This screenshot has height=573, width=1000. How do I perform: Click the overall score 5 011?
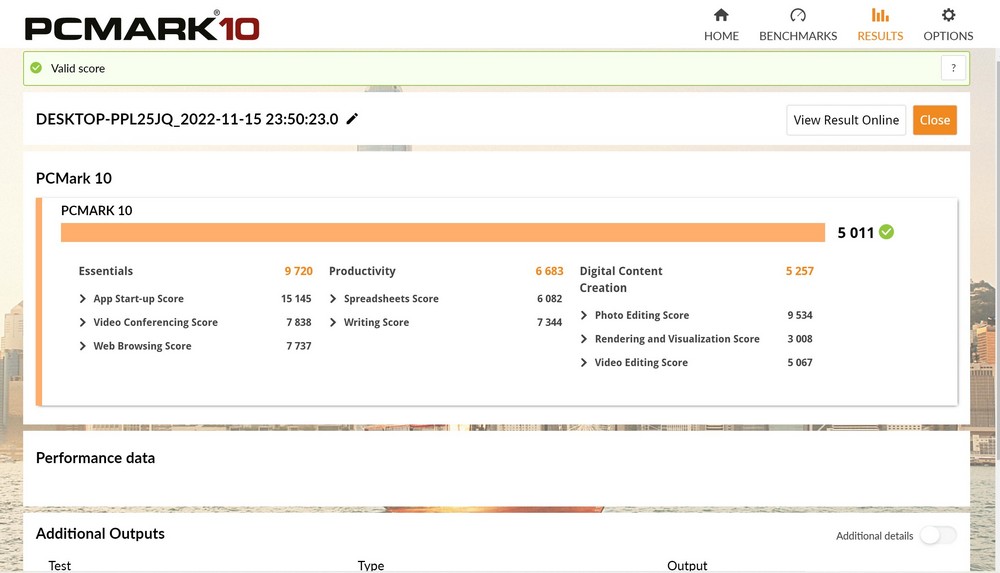click(855, 233)
